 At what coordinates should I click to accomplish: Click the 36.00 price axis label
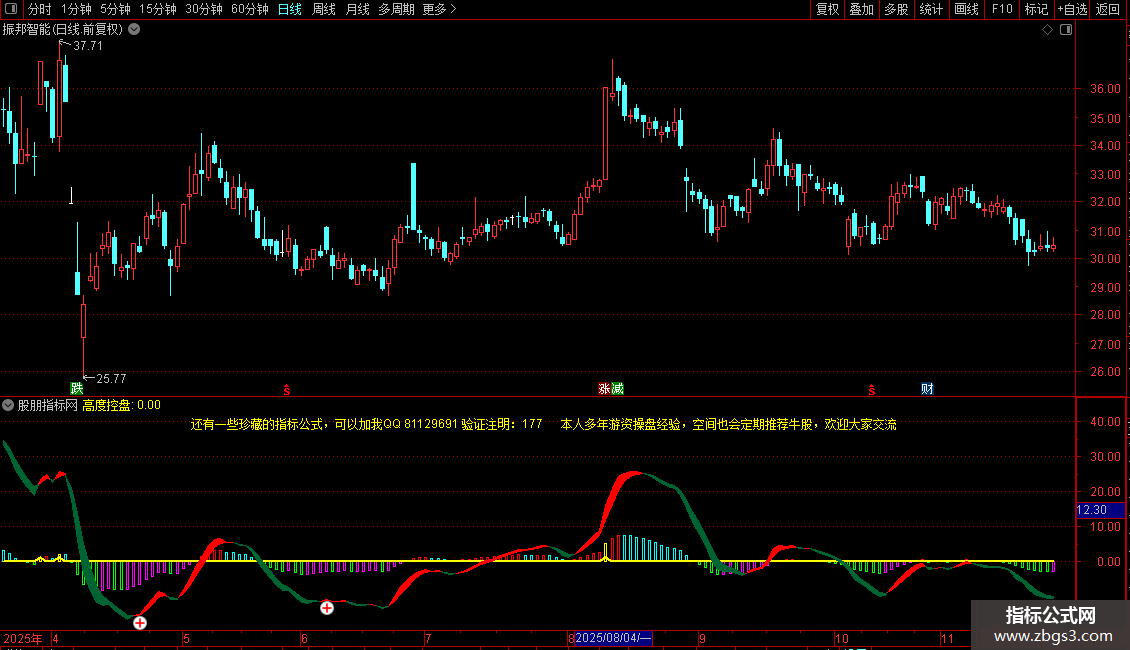(1105, 89)
